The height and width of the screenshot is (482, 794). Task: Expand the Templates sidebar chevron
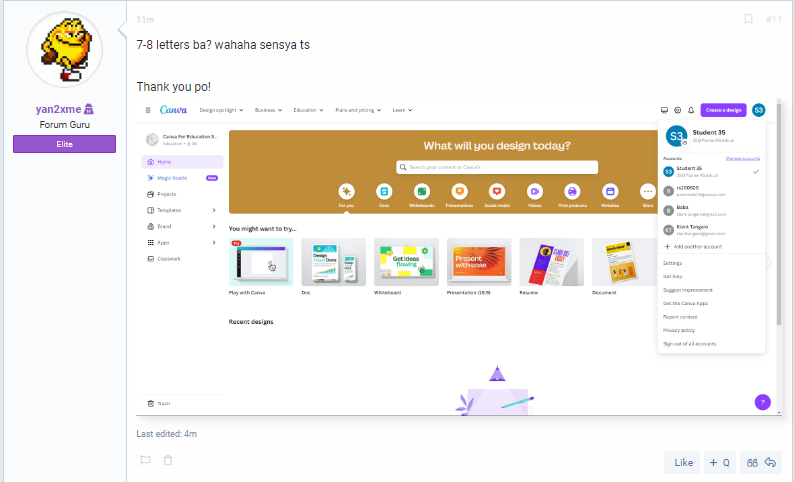tap(214, 210)
